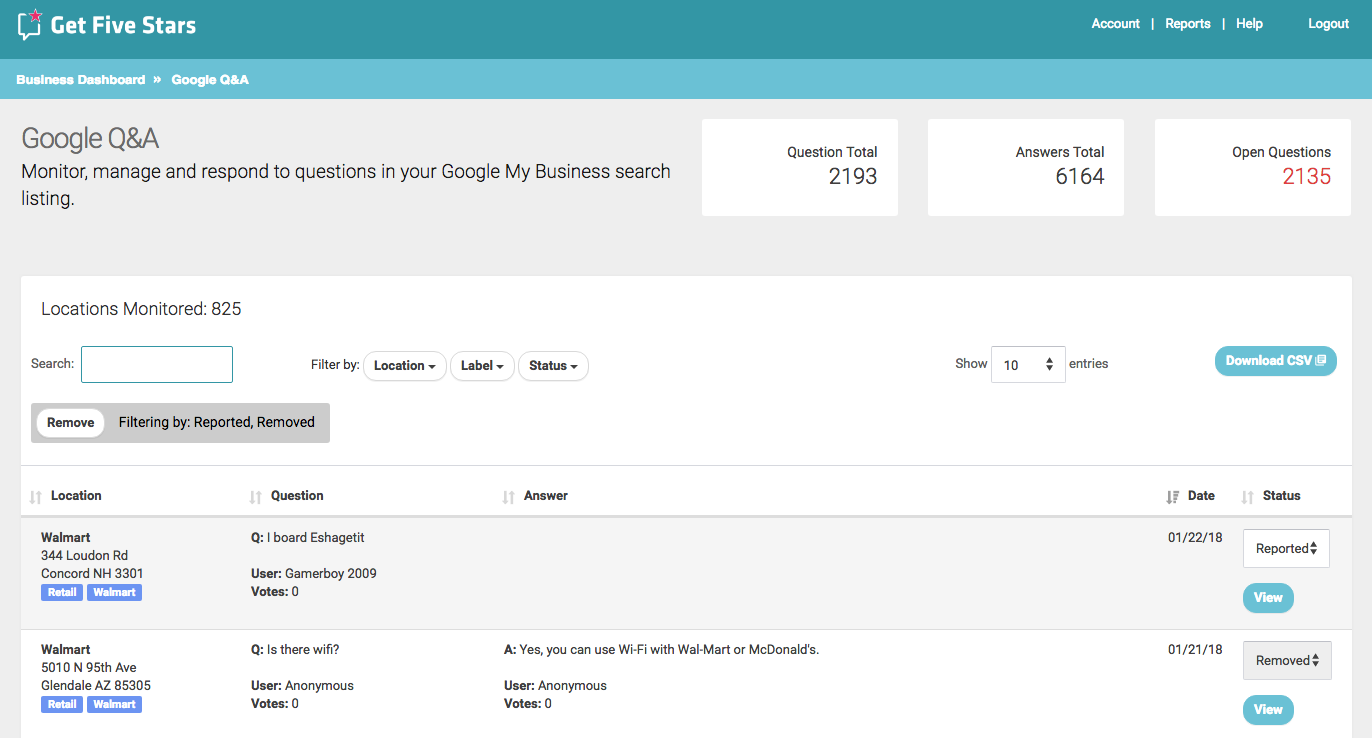Click the 'Google Q&A' page heading

pos(90,139)
